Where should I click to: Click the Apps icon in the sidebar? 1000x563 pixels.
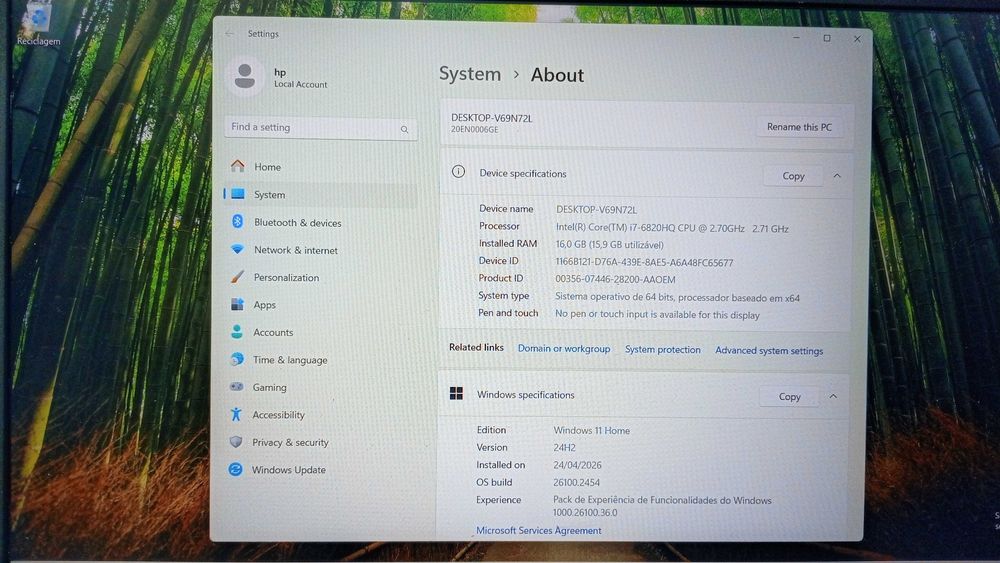[x=237, y=304]
